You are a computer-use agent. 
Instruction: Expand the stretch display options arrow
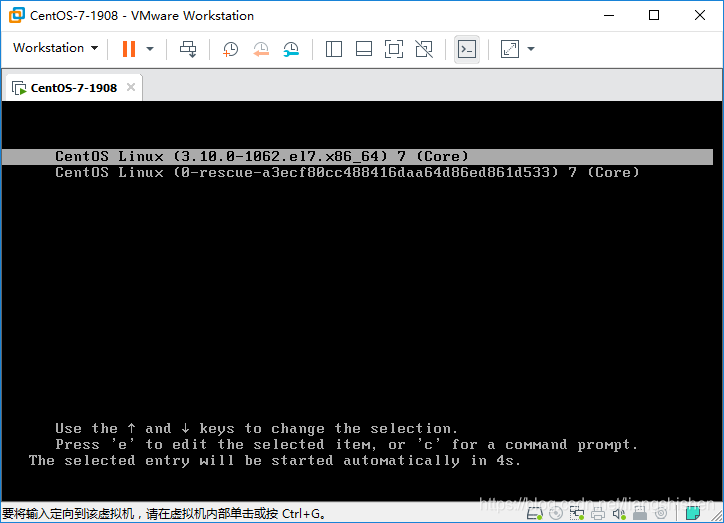531,49
